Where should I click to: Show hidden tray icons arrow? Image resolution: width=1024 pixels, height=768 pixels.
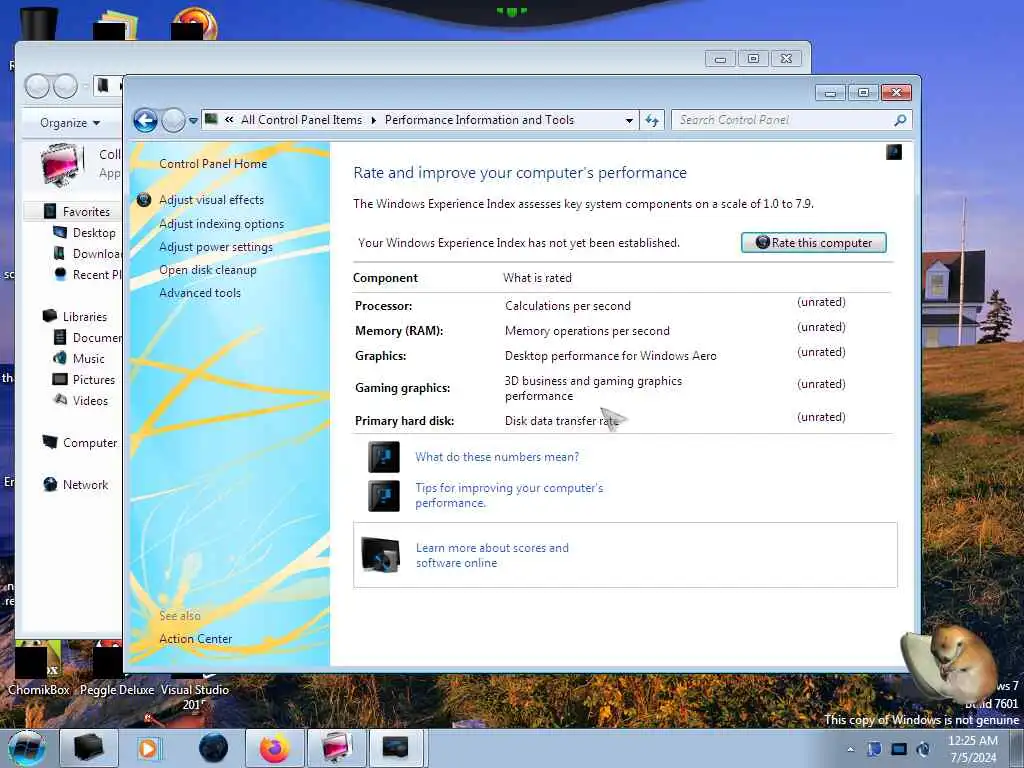coord(851,750)
